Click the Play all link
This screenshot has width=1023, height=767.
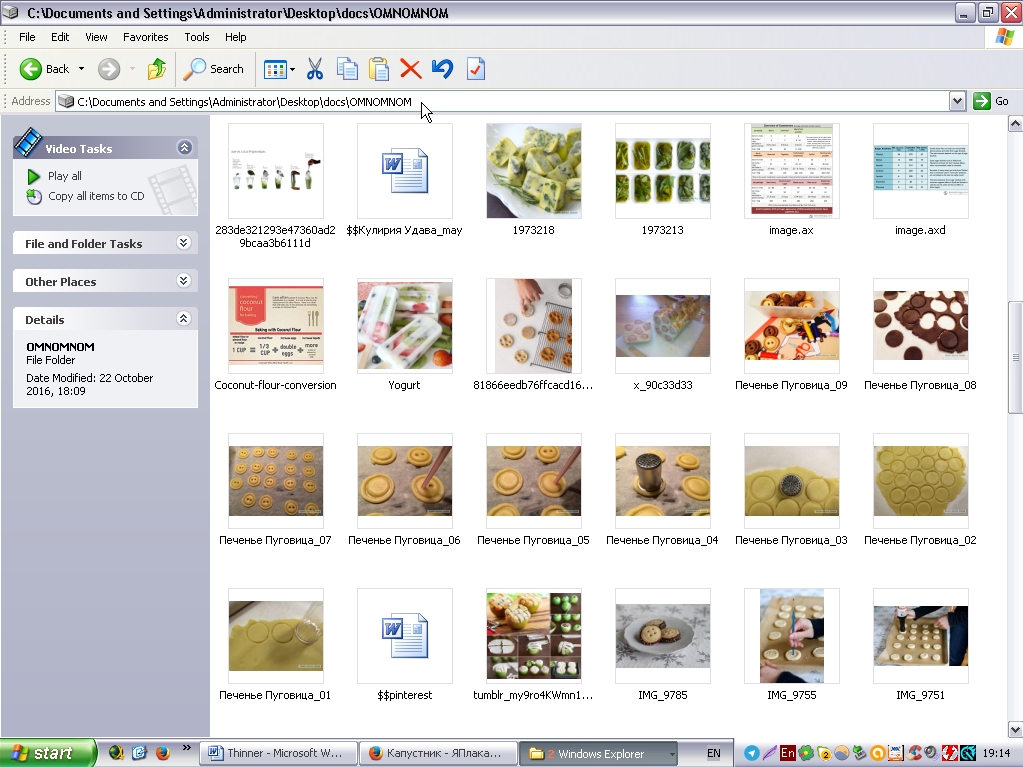pyautogui.click(x=65, y=176)
